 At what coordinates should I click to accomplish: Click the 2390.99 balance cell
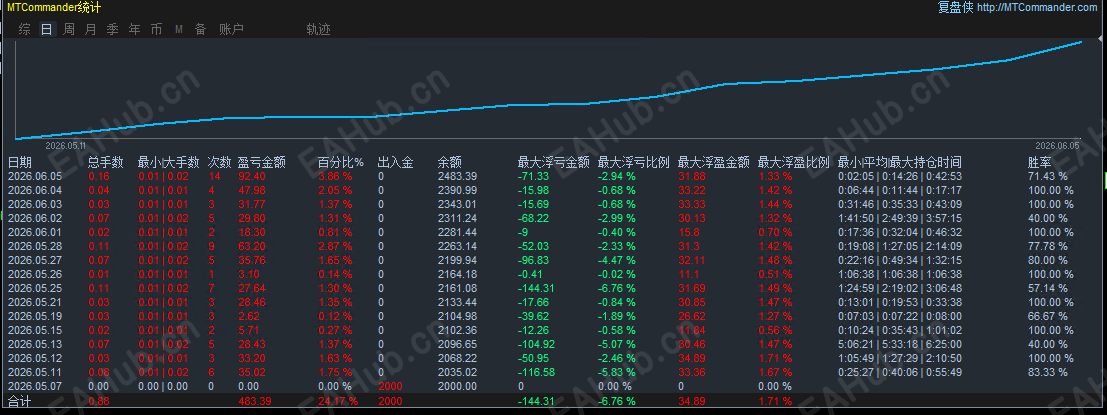pos(459,190)
